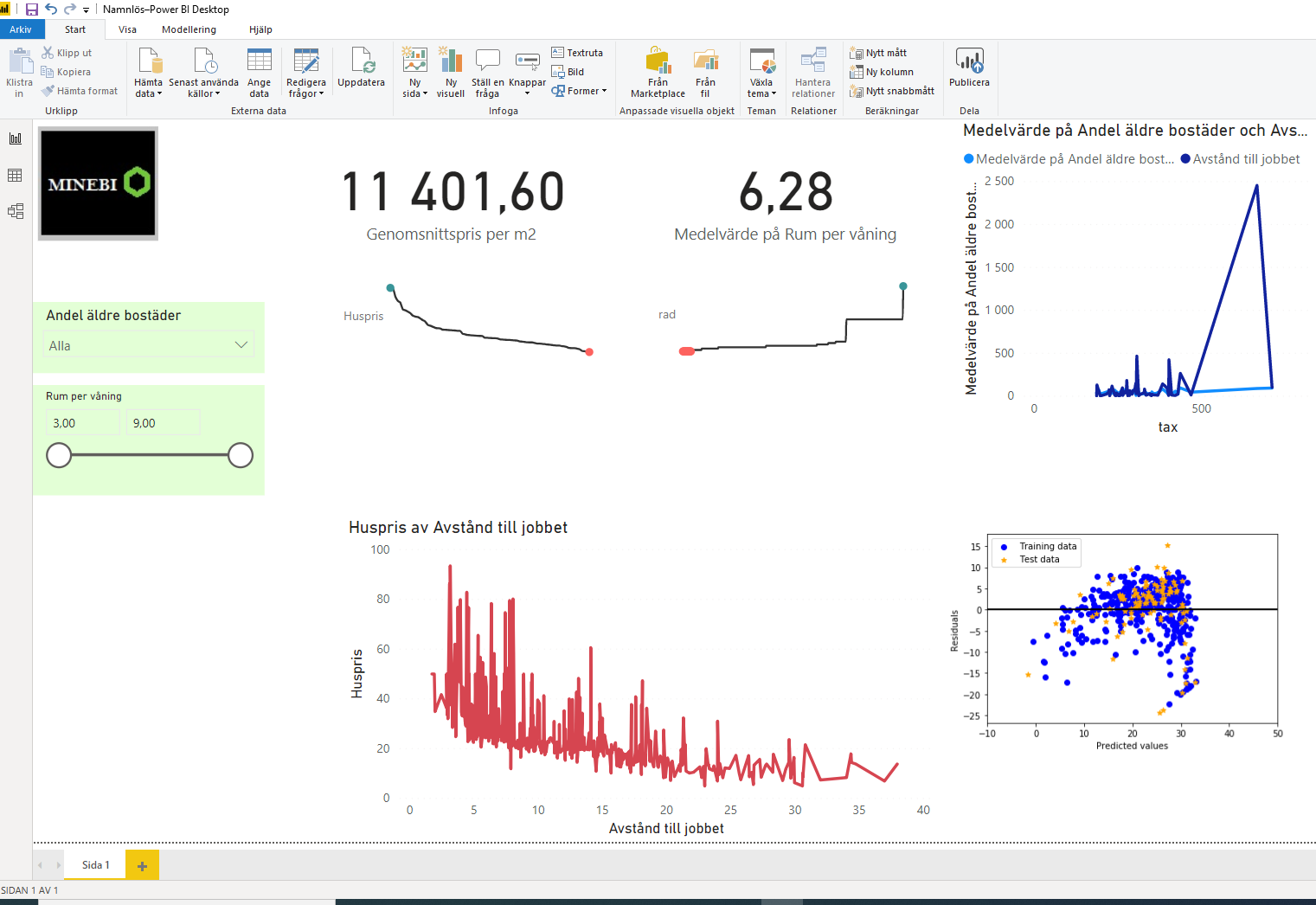Add a new page with plus button
Screen dimensions: 1316x905
pyautogui.click(x=142, y=865)
